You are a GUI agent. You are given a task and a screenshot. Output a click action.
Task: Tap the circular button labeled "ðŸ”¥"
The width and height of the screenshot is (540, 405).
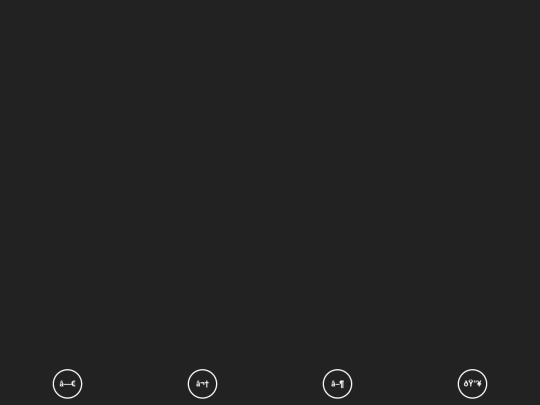[472, 384]
